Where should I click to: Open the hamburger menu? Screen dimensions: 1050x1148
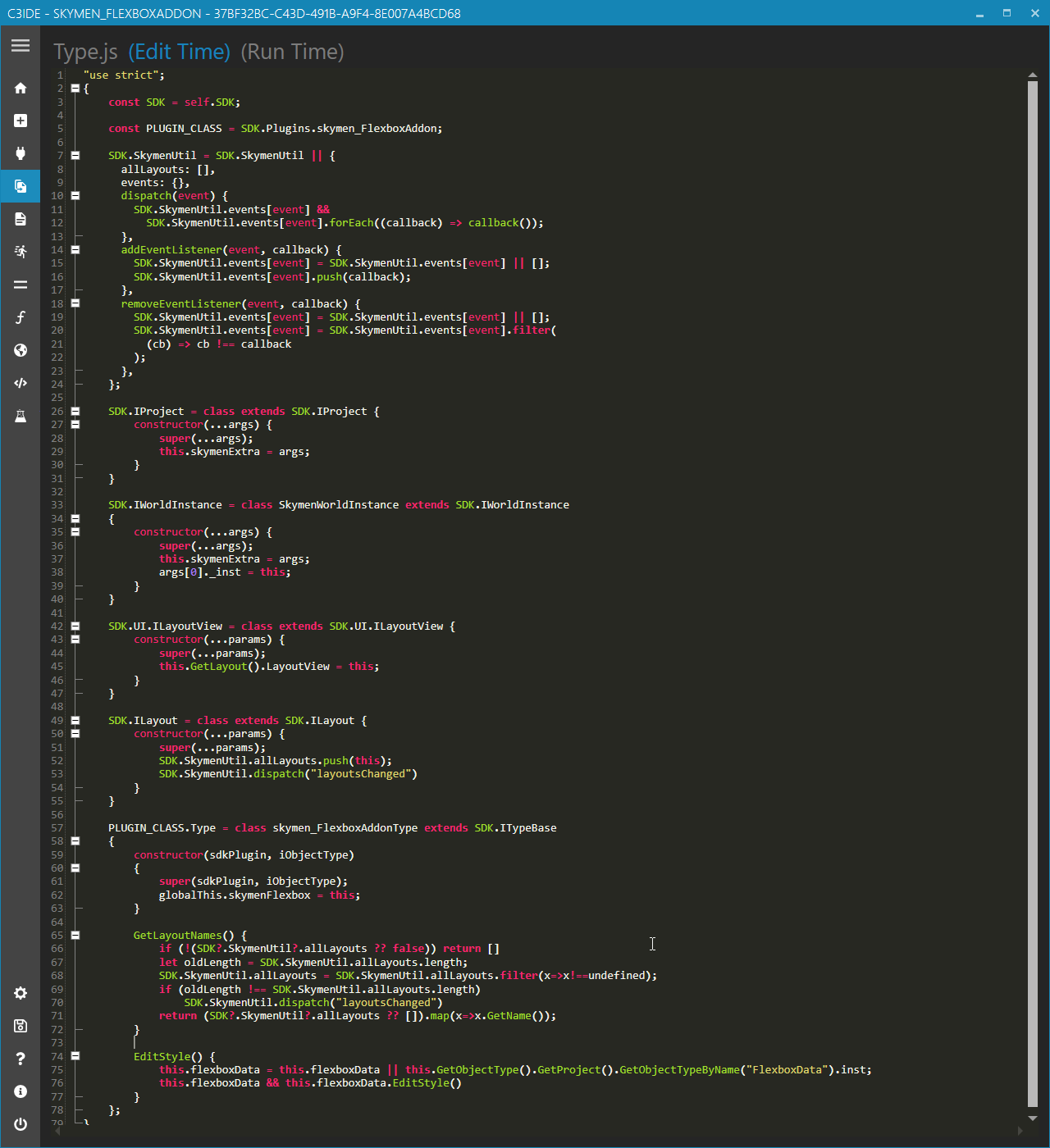point(21,46)
